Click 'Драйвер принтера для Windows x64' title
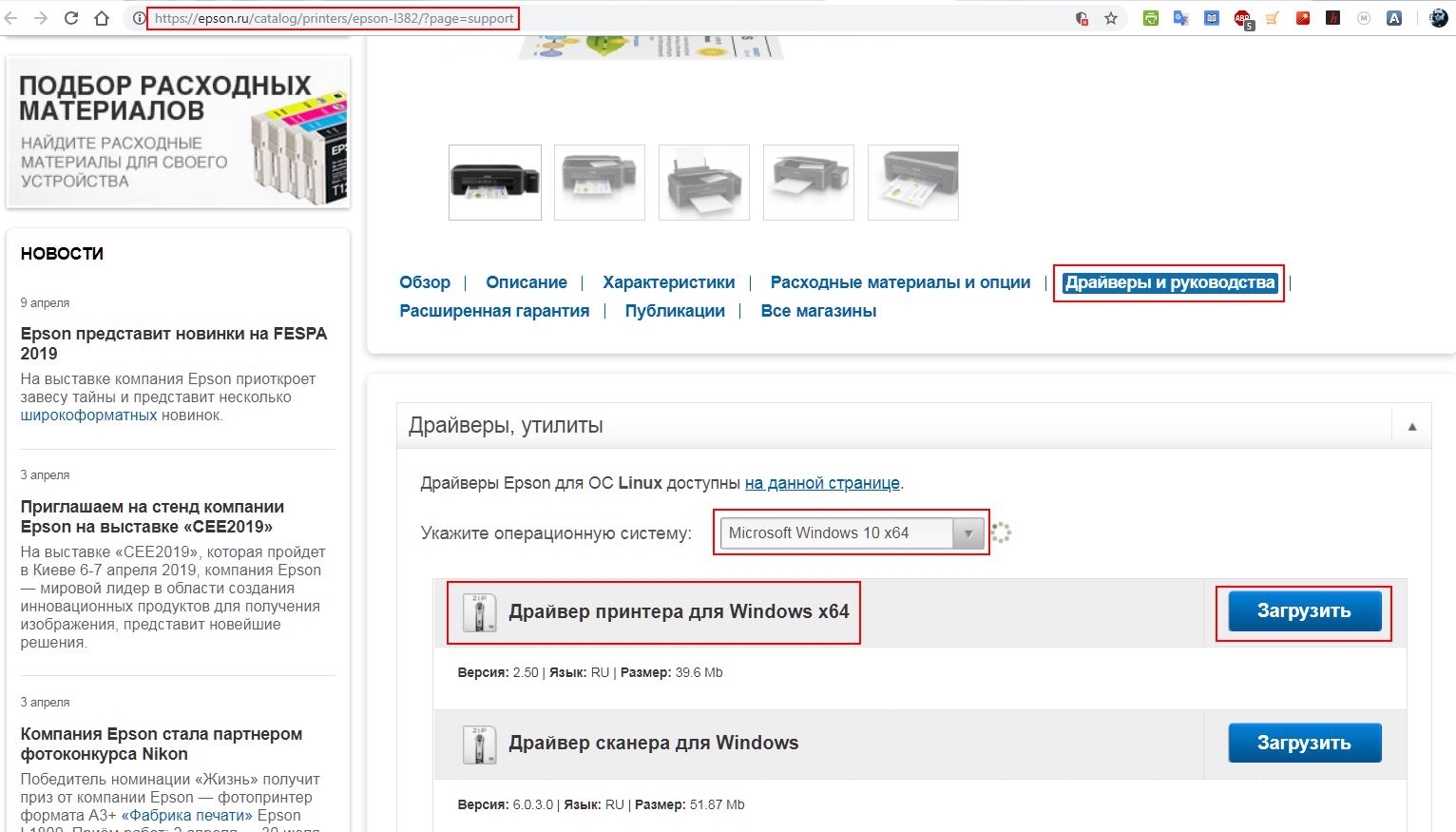Image resolution: width=1456 pixels, height=832 pixels. coord(679,611)
